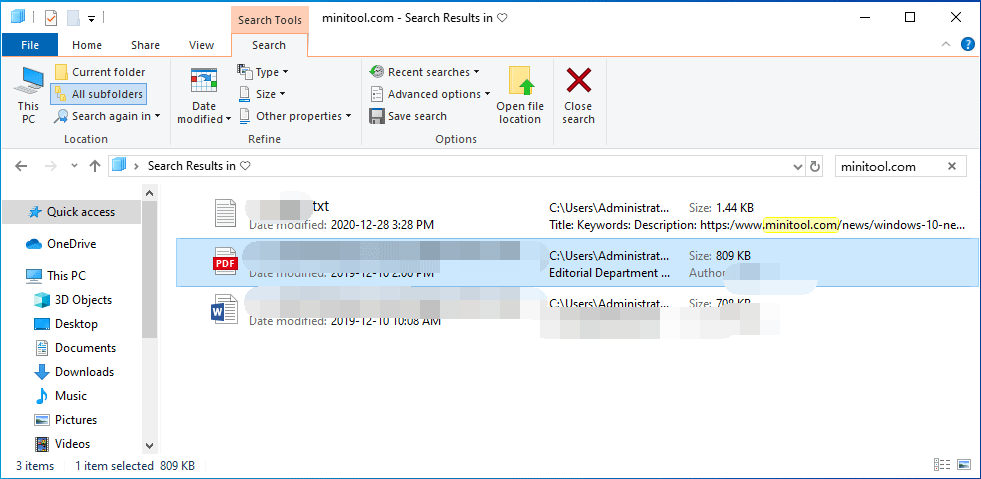Open Documents folder in sidebar
981x479 pixels.
click(75, 348)
